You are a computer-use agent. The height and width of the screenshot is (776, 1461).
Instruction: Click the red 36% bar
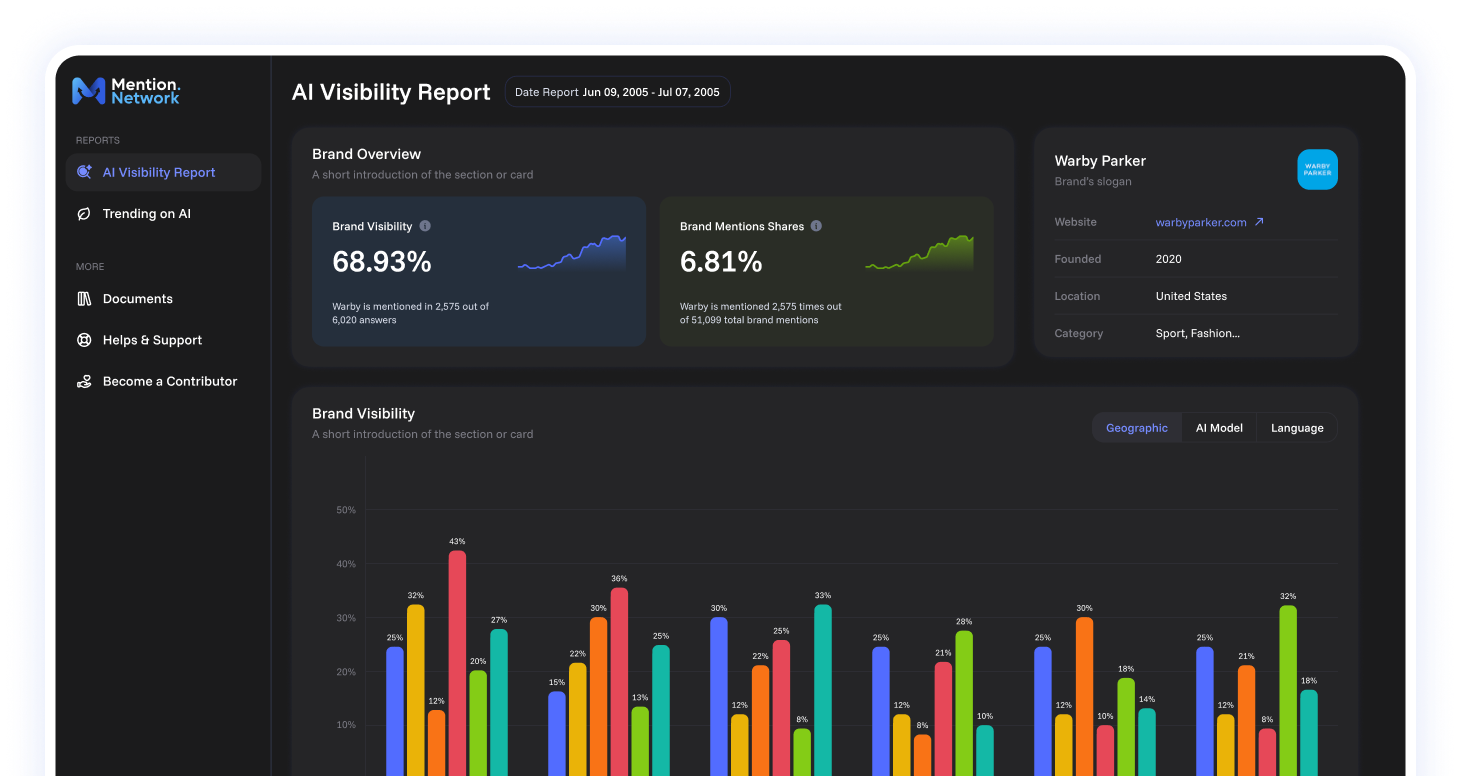click(x=619, y=682)
